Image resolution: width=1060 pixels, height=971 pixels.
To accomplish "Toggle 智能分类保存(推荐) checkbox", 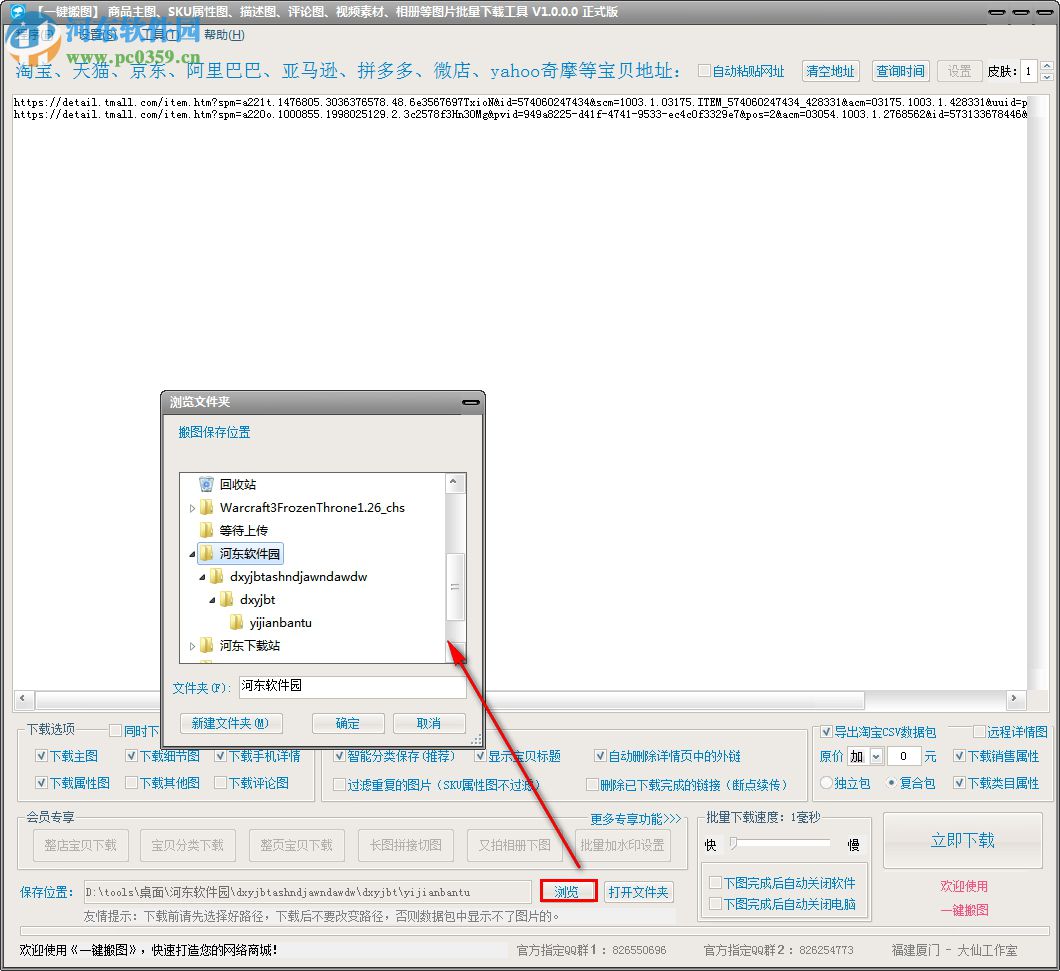I will click(339, 756).
